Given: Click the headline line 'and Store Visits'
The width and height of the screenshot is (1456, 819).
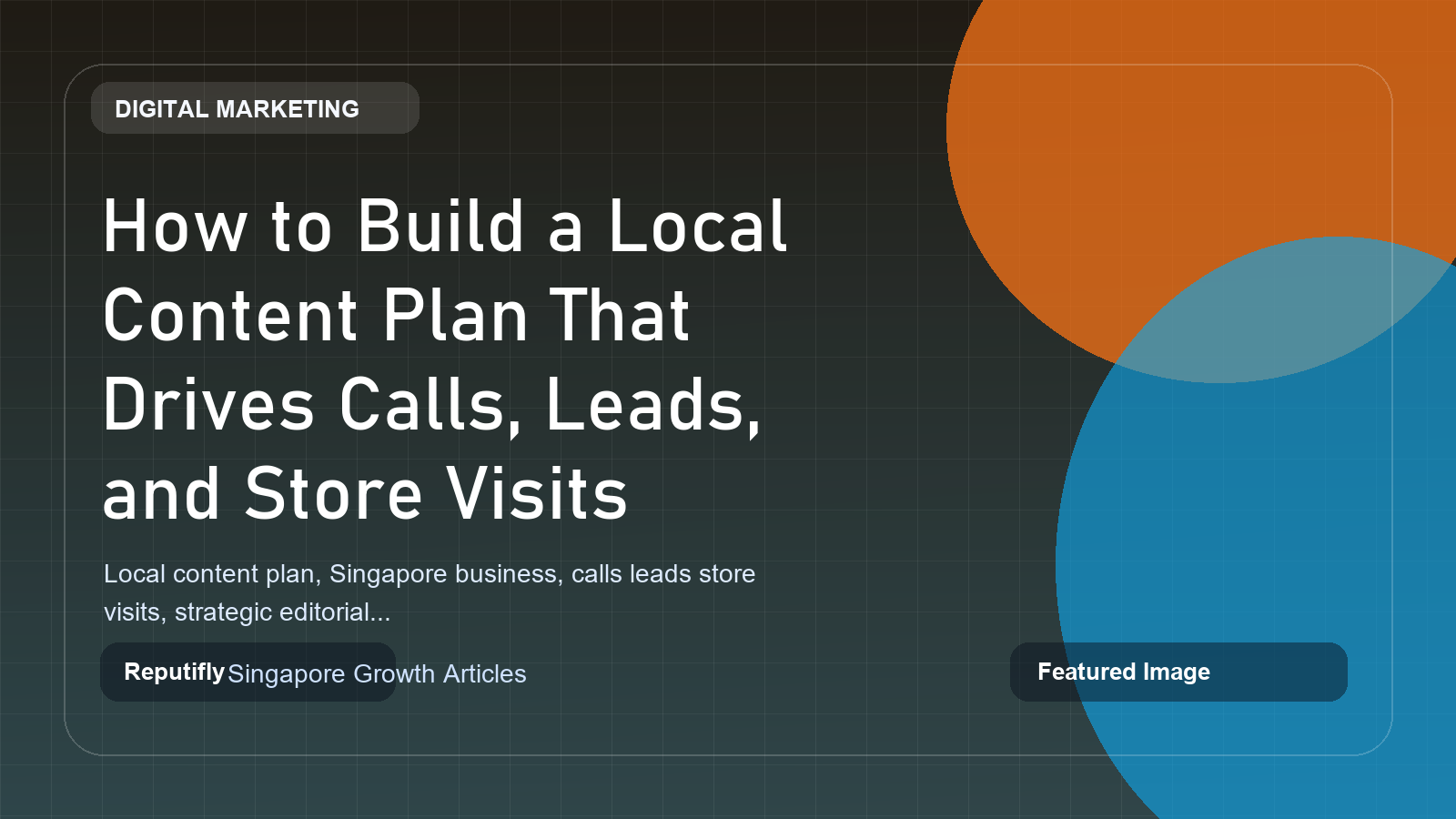Looking at the screenshot, I should coord(365,494).
